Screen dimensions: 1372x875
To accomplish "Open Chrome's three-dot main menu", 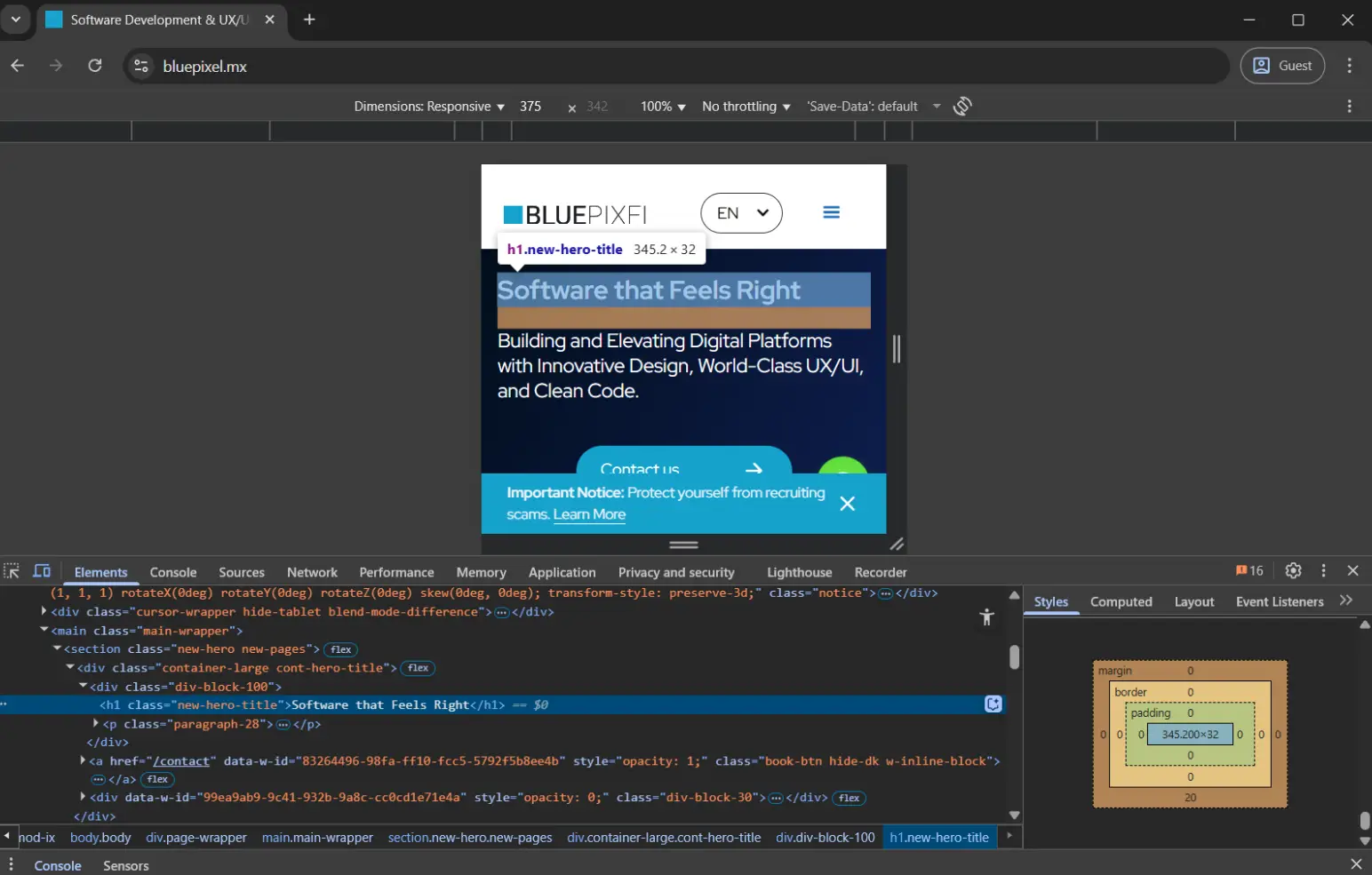I will click(1349, 66).
